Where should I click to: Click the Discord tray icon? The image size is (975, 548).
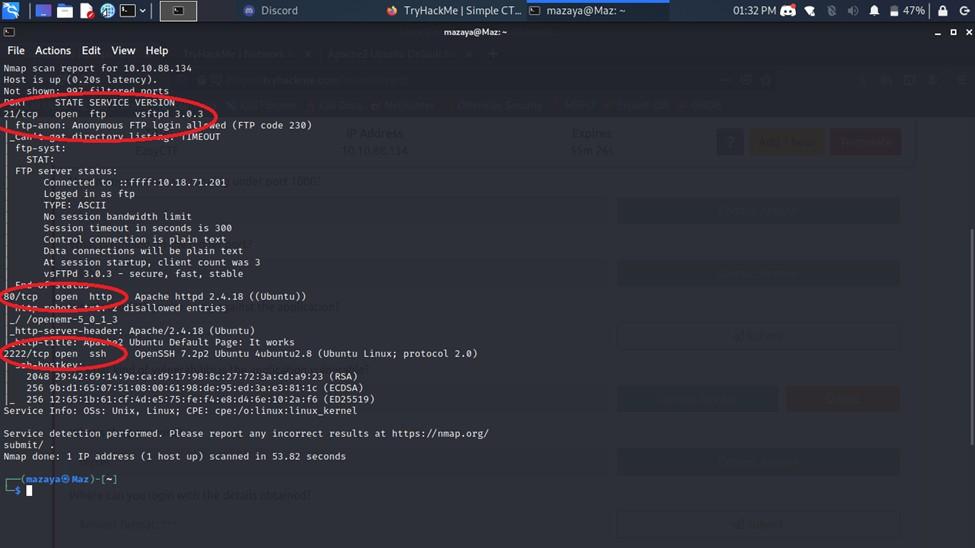point(789,11)
